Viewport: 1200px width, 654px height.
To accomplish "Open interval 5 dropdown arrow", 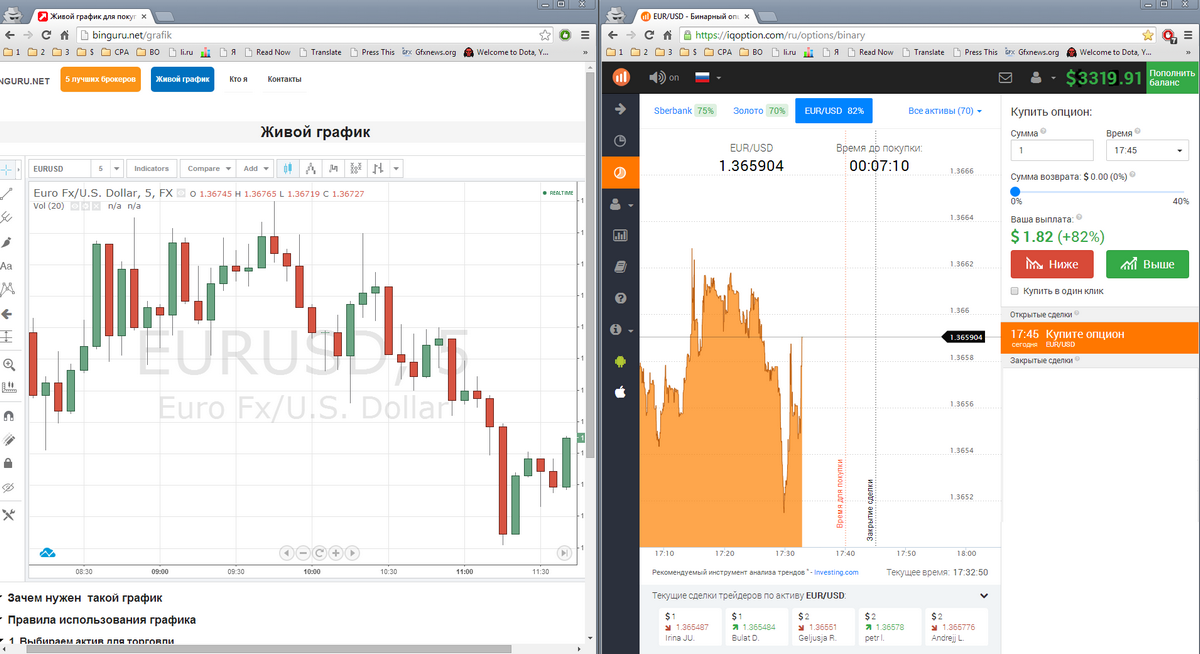I will (x=117, y=168).
